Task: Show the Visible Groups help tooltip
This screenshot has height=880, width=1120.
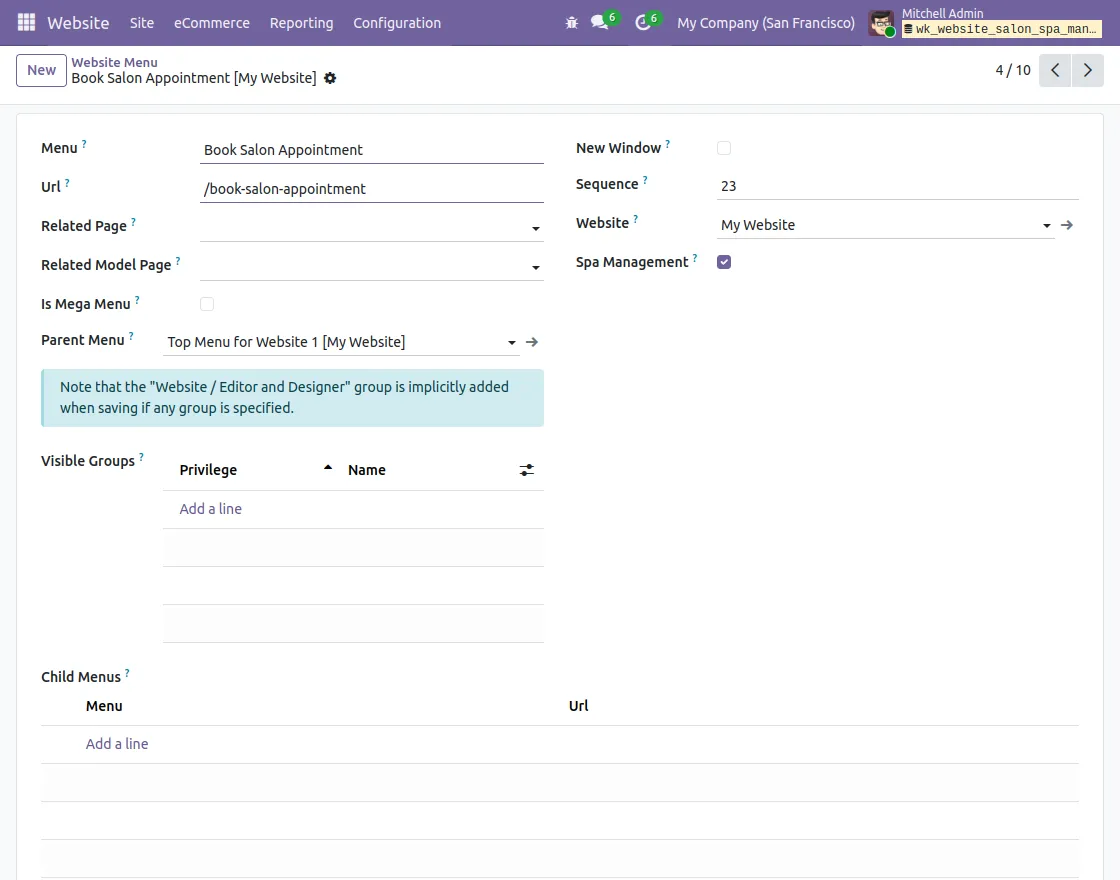Action: tap(141, 457)
